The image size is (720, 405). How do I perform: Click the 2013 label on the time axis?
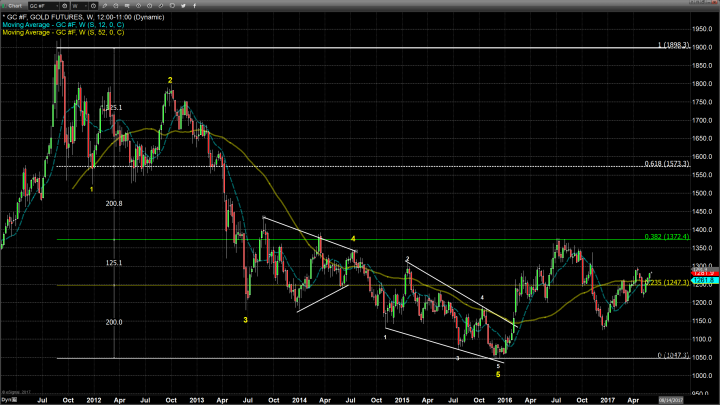[197, 400]
